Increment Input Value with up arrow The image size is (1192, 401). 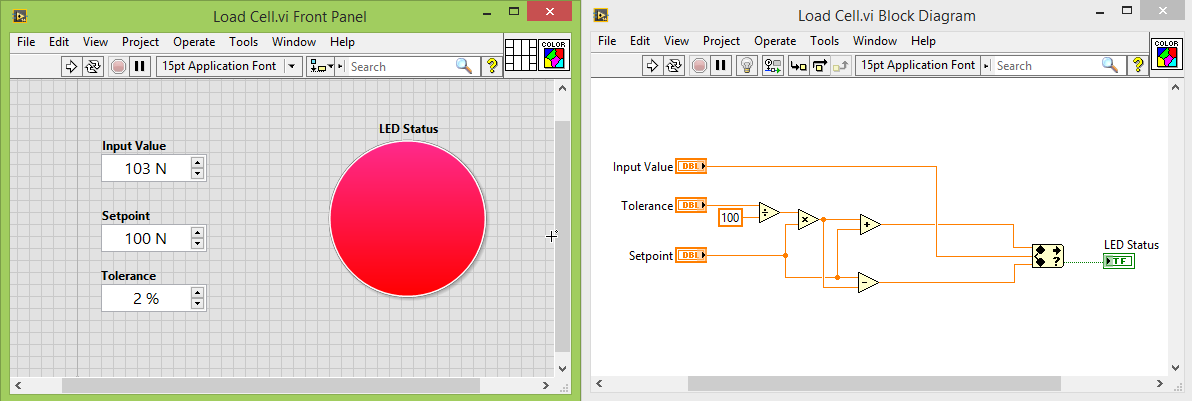[198, 162]
